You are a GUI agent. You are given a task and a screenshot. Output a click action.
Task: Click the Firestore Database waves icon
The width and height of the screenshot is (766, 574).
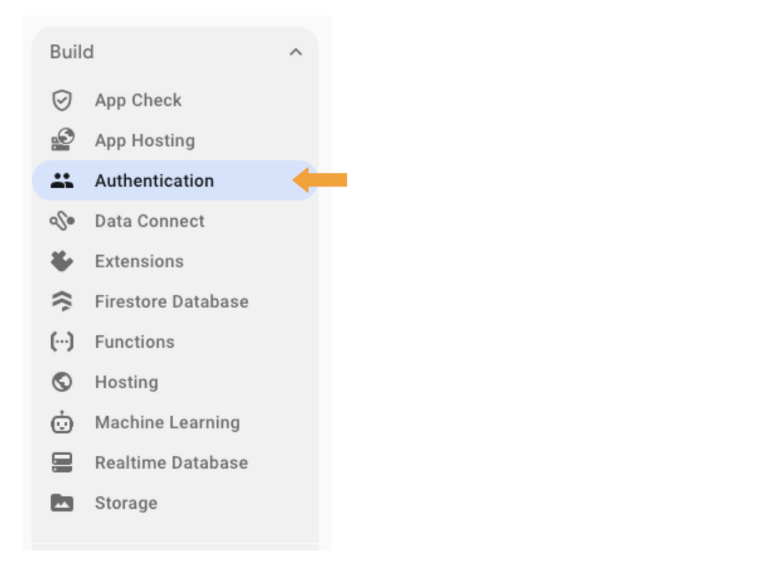[62, 301]
